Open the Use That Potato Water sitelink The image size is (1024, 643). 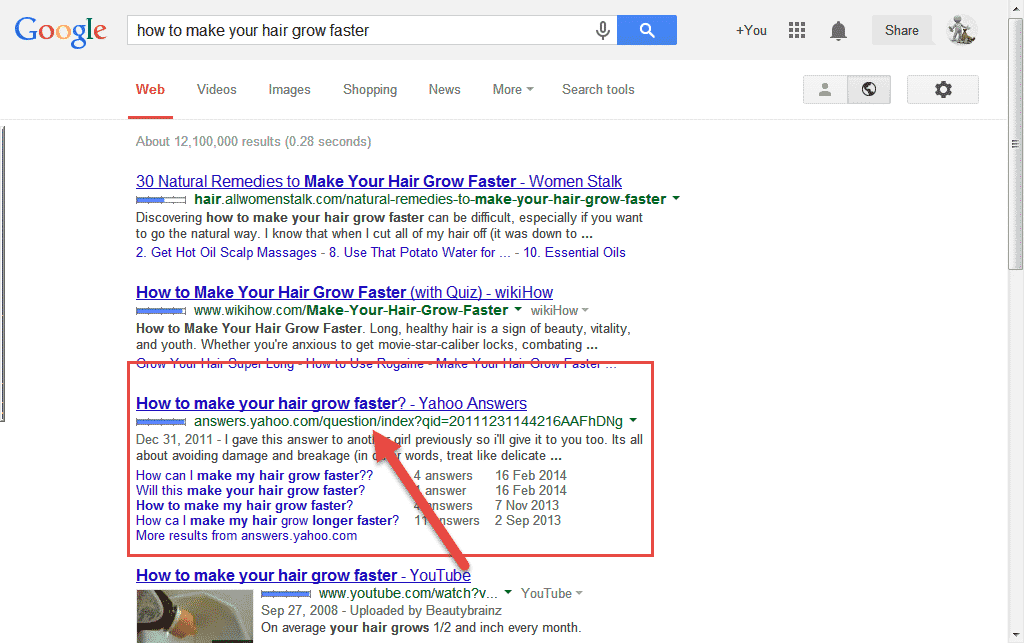(419, 253)
